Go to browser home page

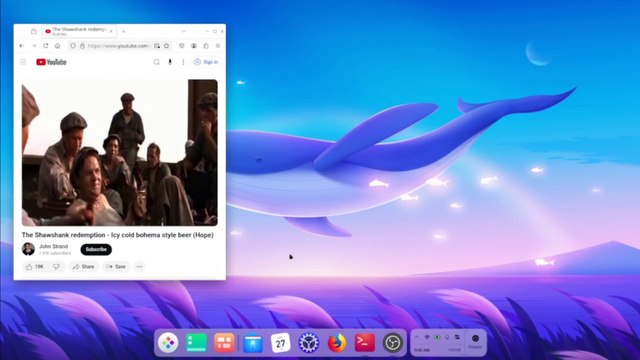click(58, 46)
